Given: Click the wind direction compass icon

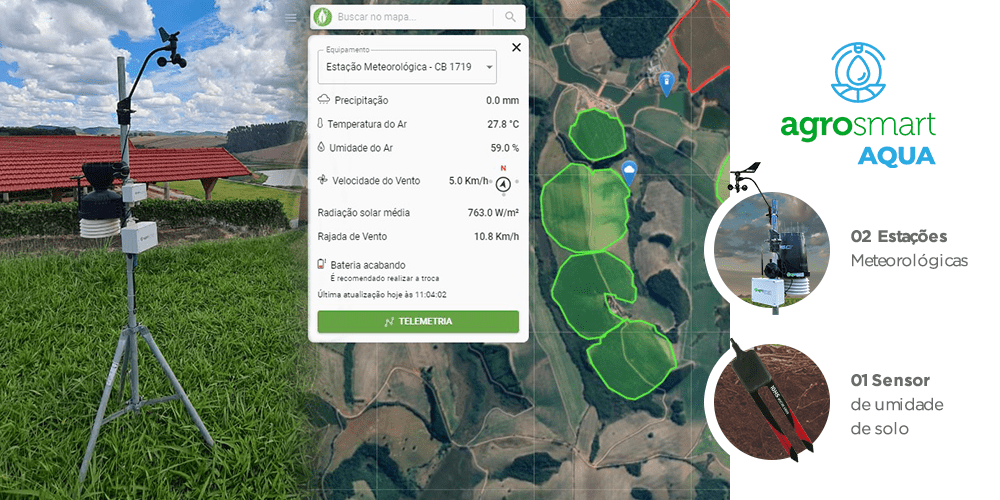Looking at the screenshot, I should click(x=503, y=184).
